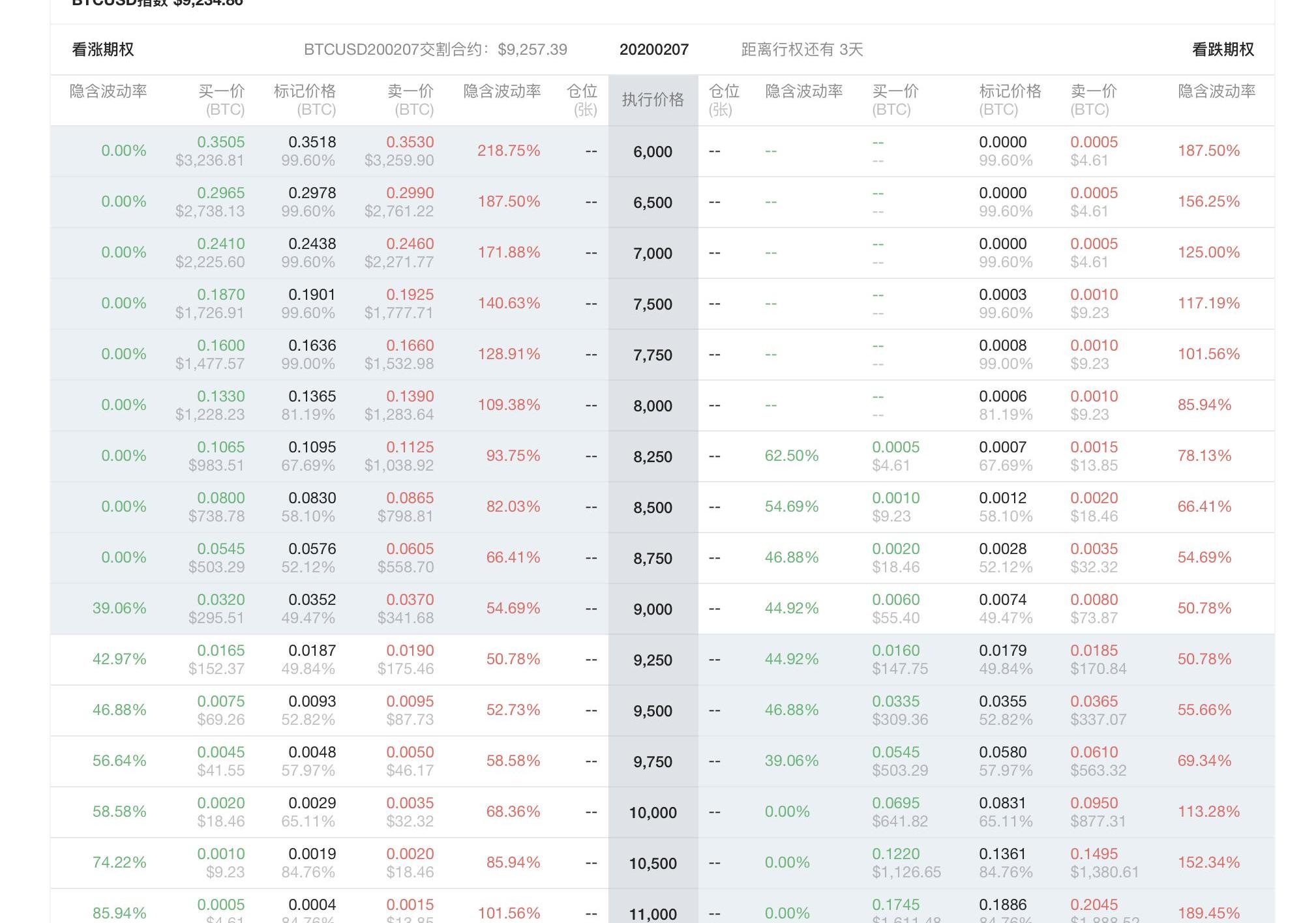The height and width of the screenshot is (923, 1316).
Task: Click put ask 0.0005 at strike 7,000
Action: 1094,244
